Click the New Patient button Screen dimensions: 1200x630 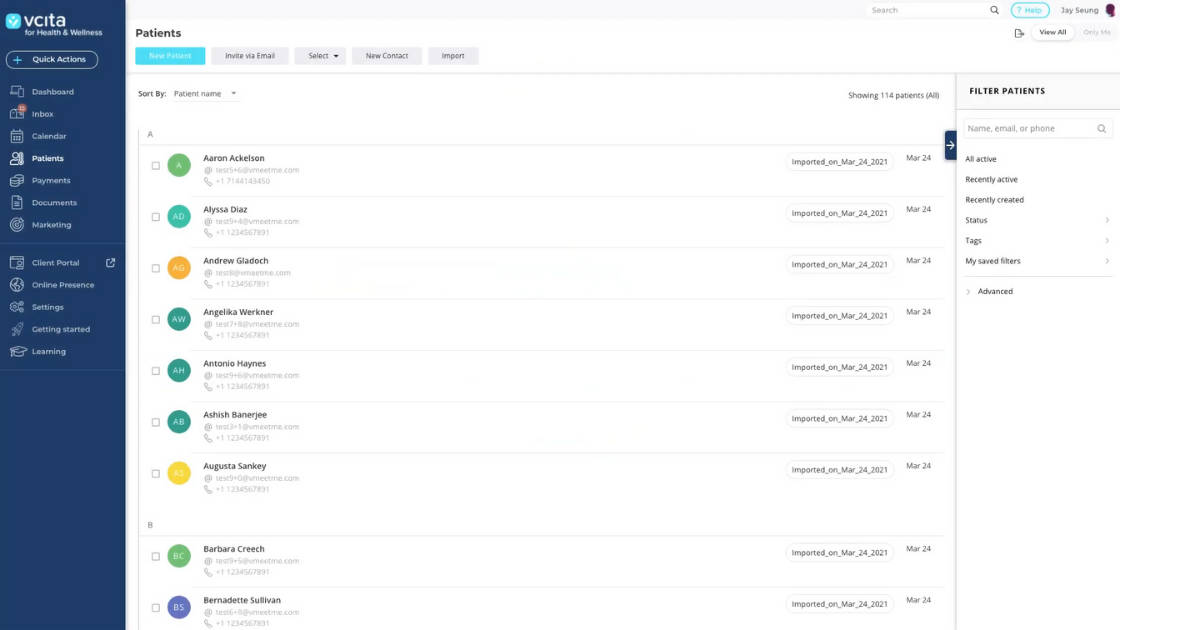169,55
